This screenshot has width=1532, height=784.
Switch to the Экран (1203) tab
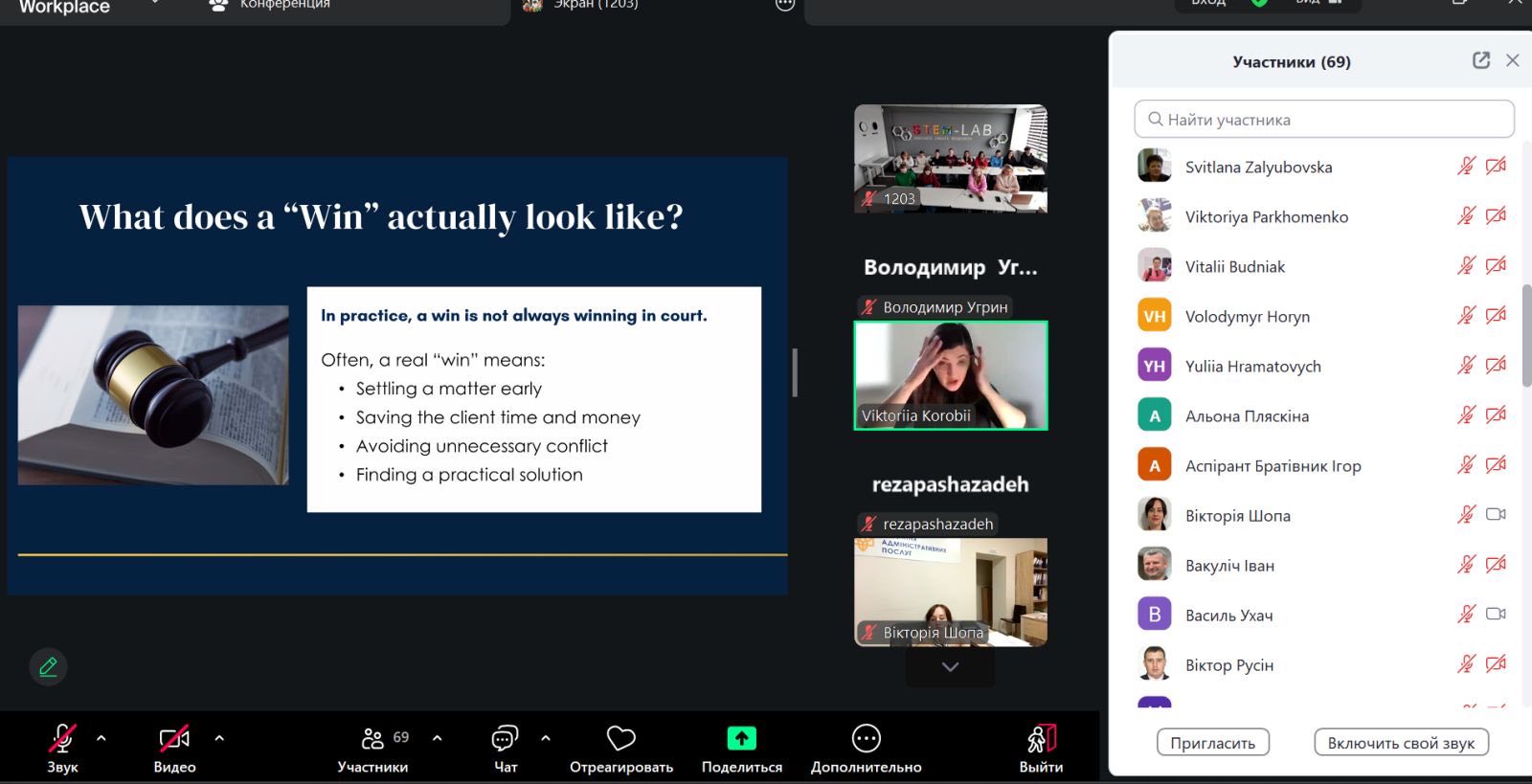594,5
